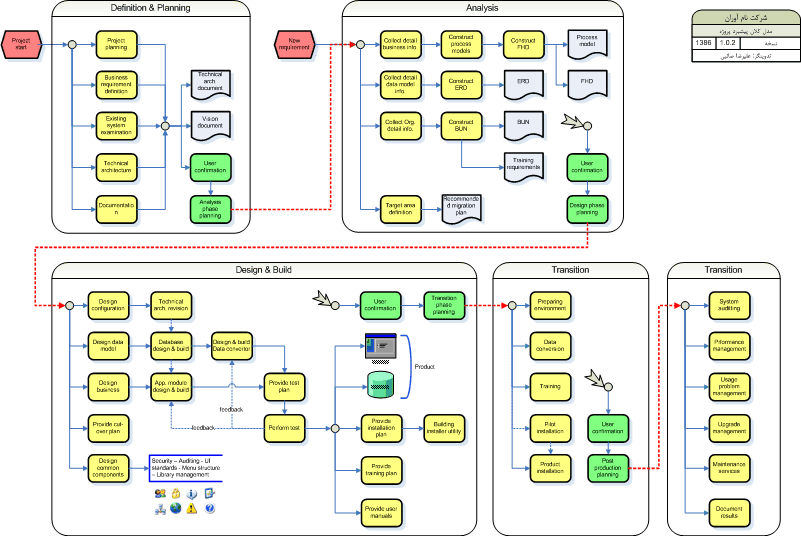
Task: Click the yellow warning triangle icon
Action: click(x=191, y=508)
